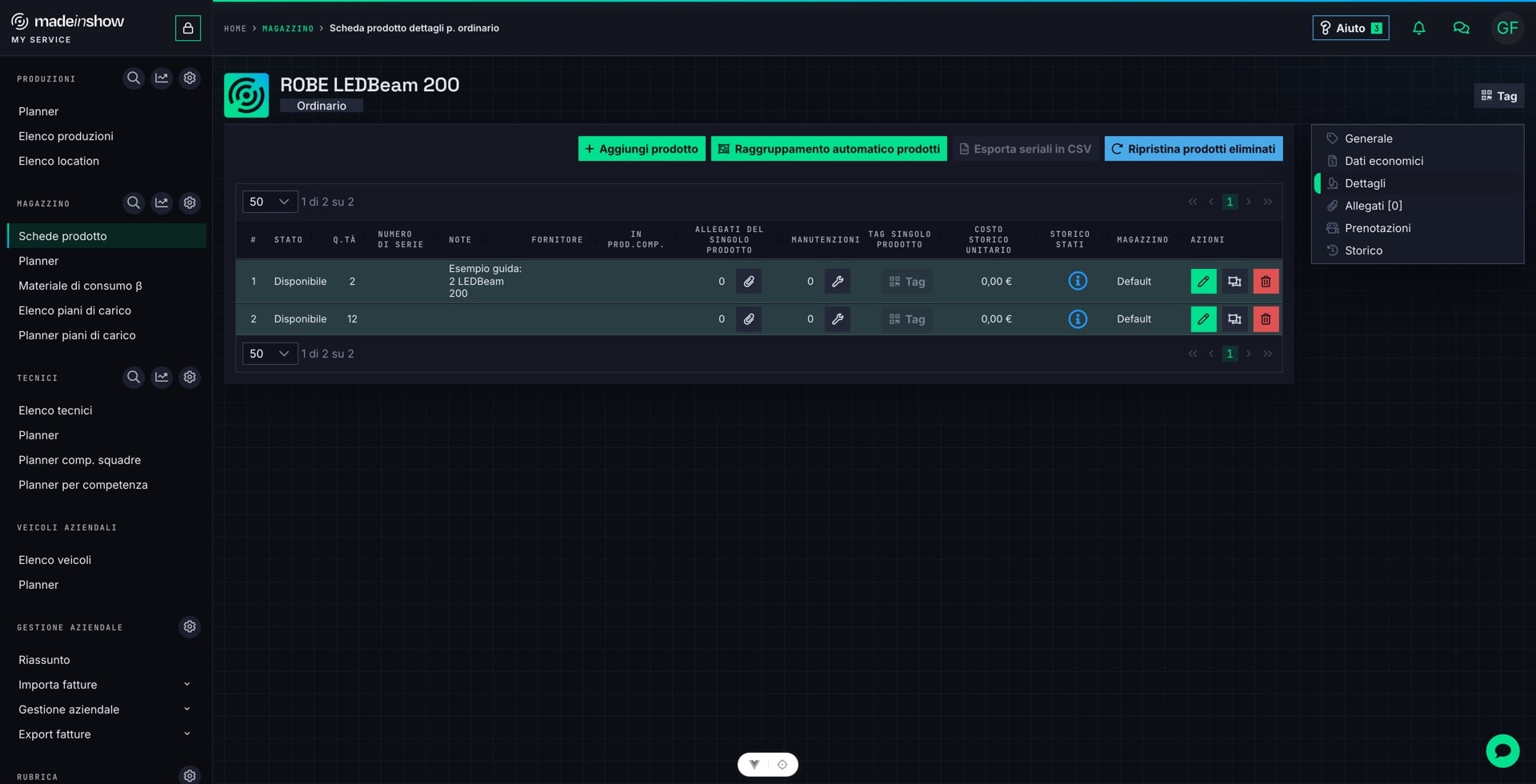Delete product row 1 with trash icon
The width and height of the screenshot is (1536, 784).
pos(1266,282)
